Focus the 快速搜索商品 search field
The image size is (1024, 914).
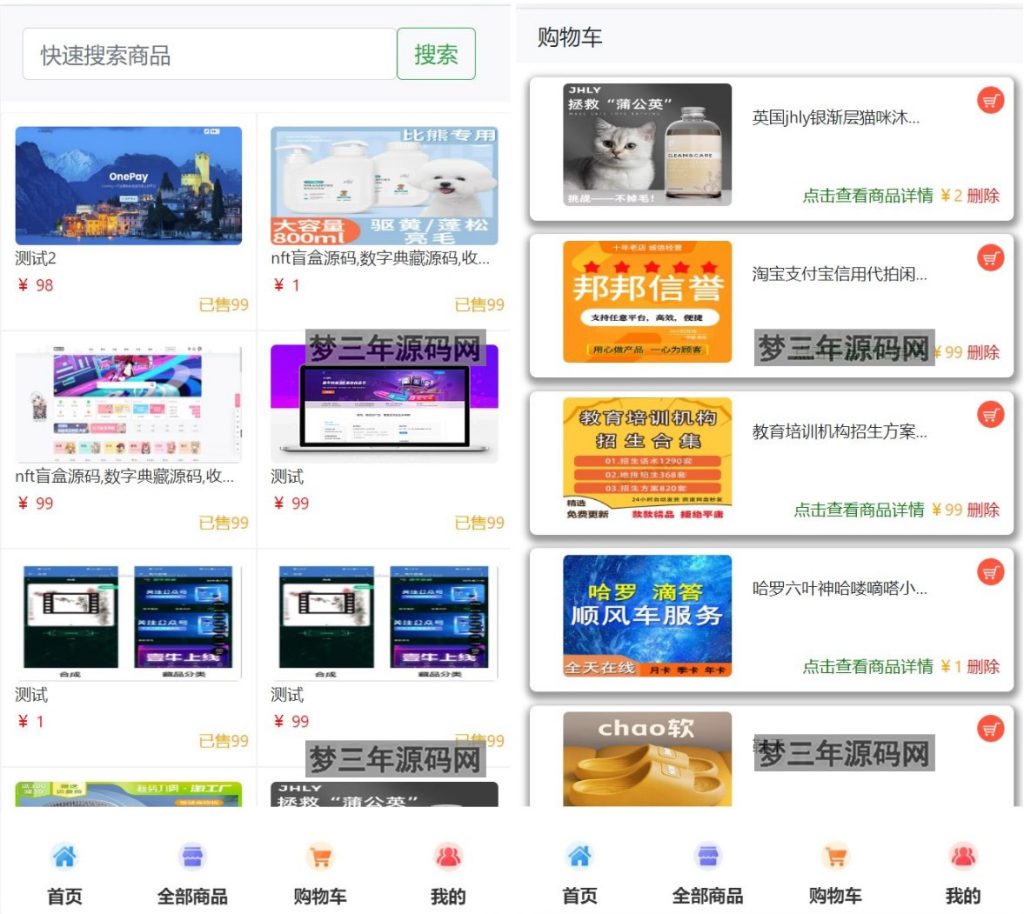point(209,54)
